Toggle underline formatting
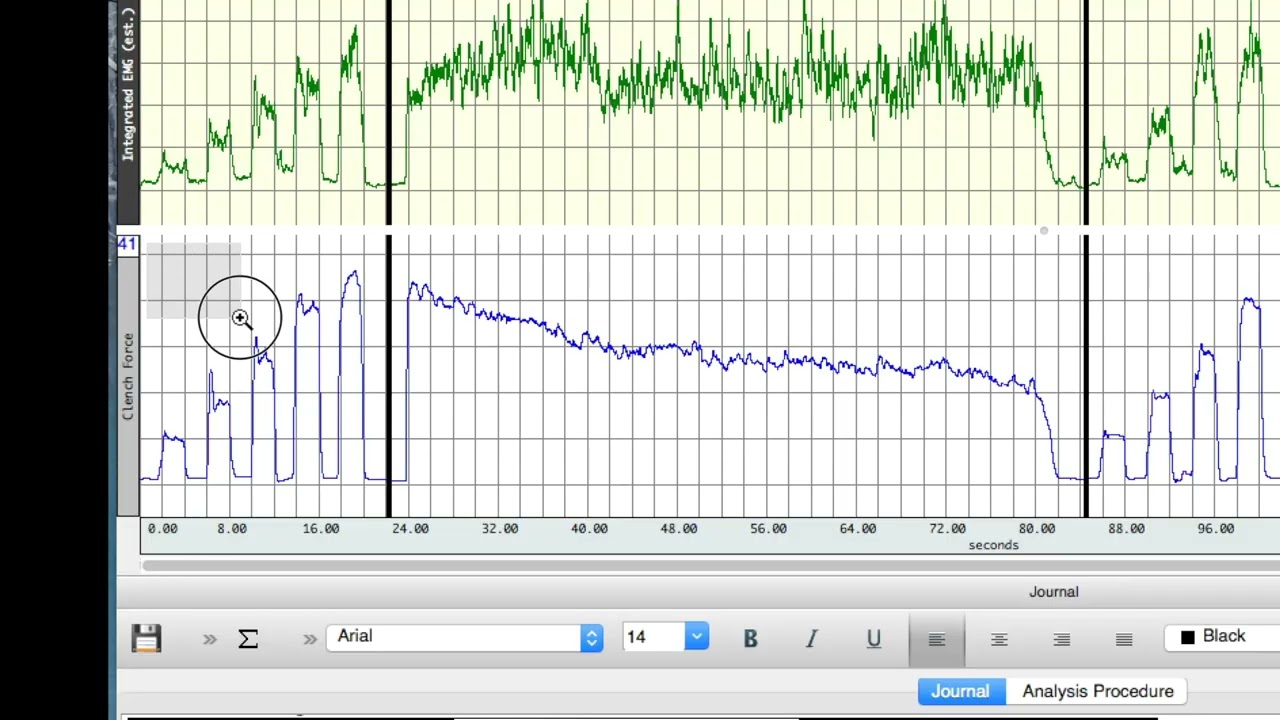Viewport: 1280px width, 720px height. (x=874, y=638)
